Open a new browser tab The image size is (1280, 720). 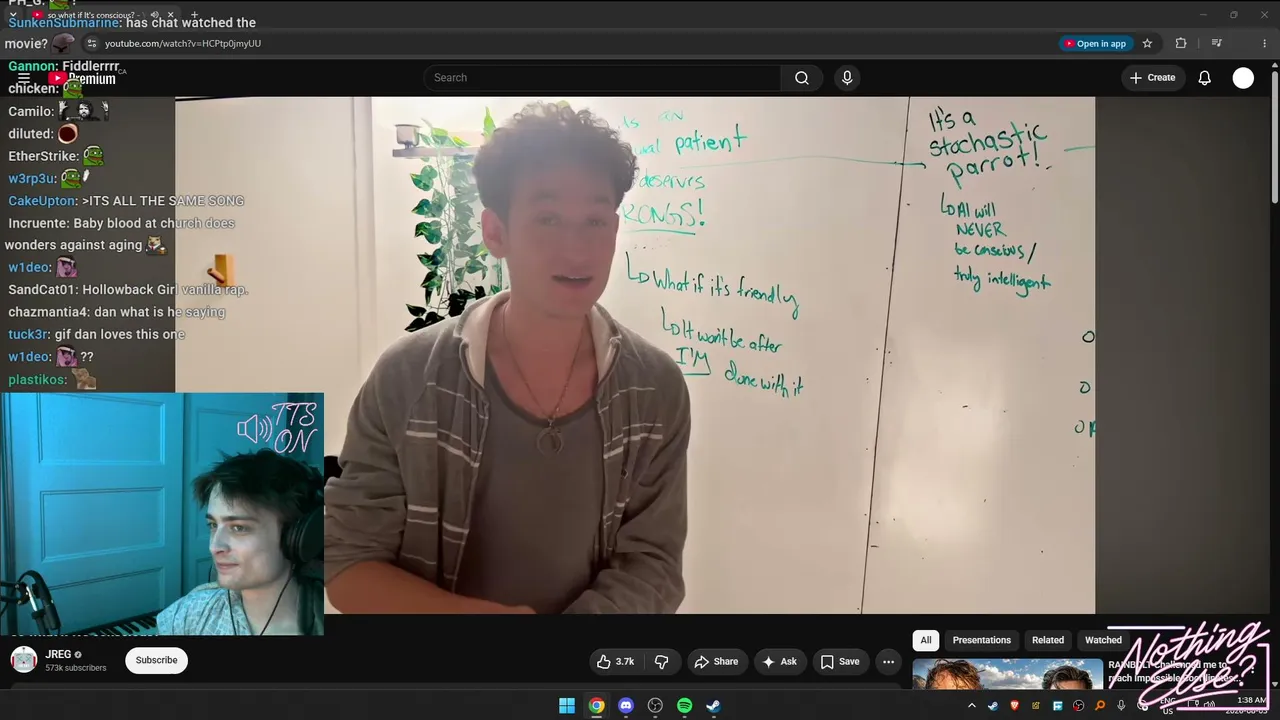point(194,15)
